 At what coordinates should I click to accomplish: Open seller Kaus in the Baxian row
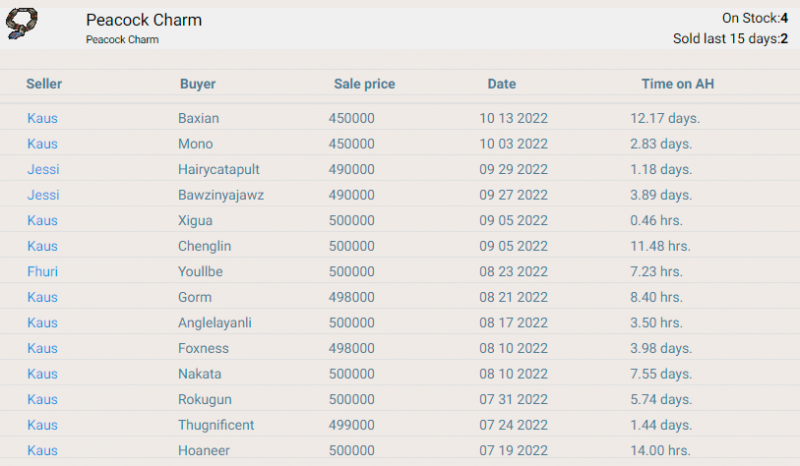pyautogui.click(x=42, y=118)
